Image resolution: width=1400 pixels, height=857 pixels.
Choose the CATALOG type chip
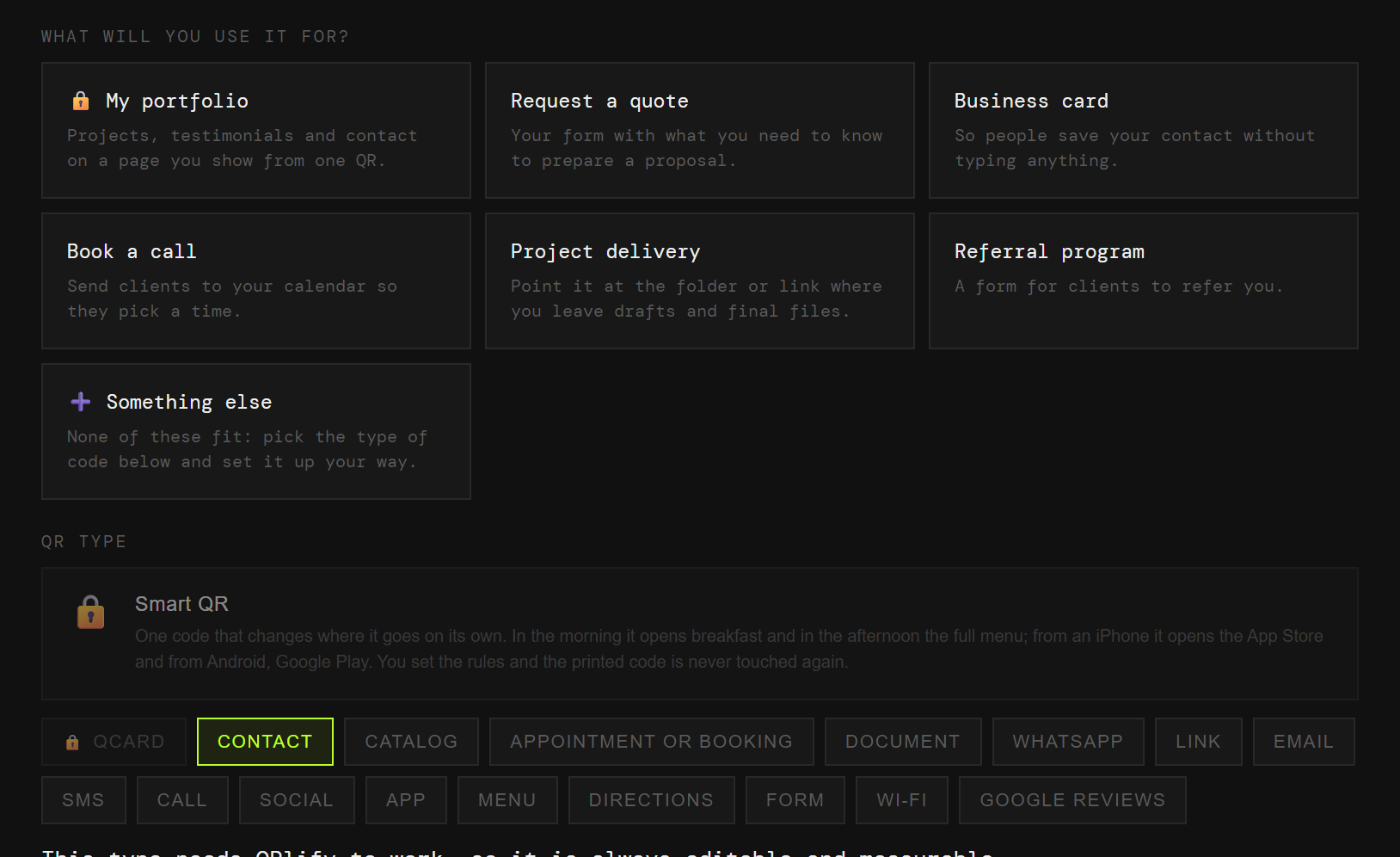pyautogui.click(x=411, y=742)
